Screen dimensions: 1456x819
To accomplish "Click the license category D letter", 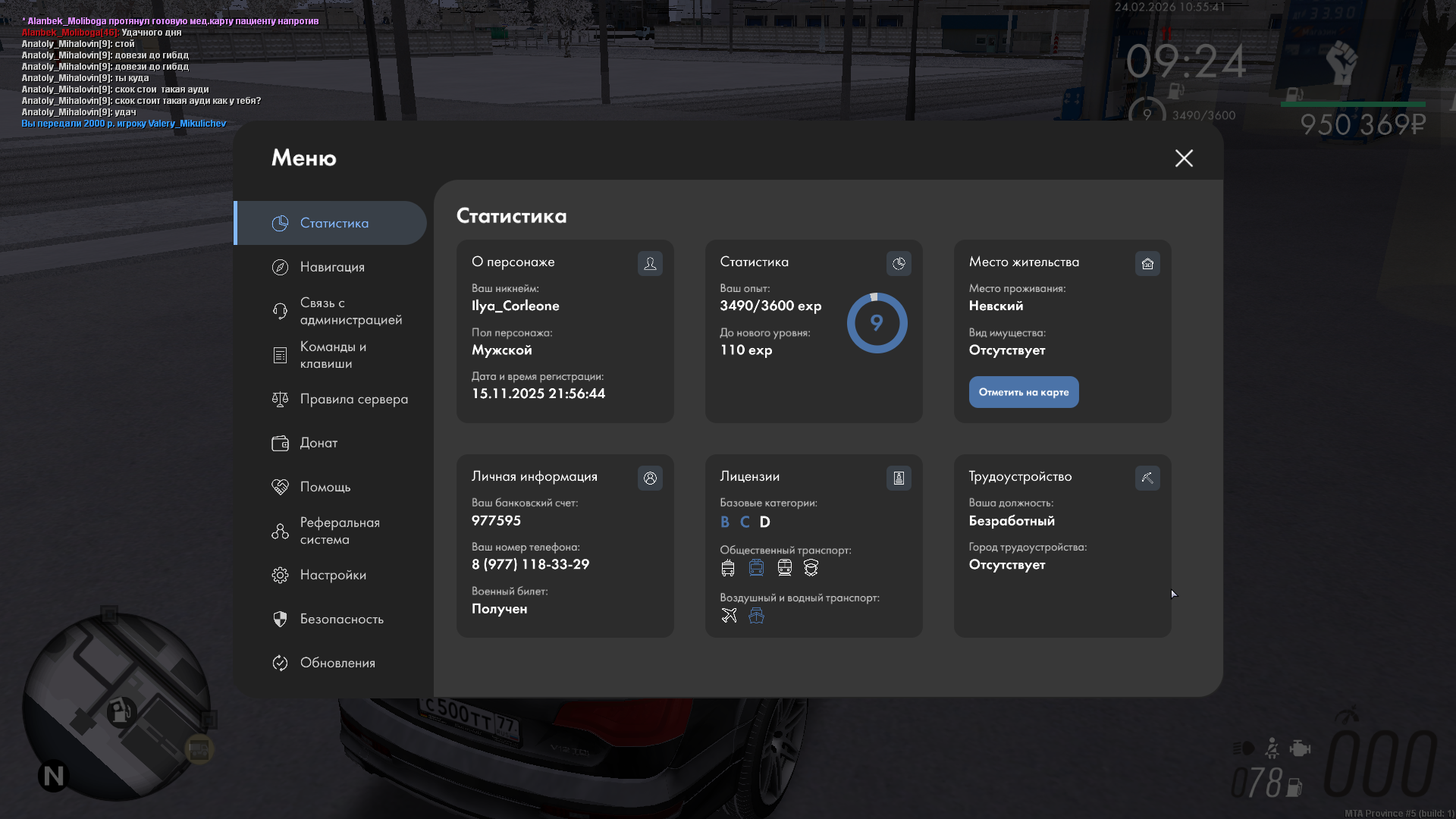I will (764, 522).
